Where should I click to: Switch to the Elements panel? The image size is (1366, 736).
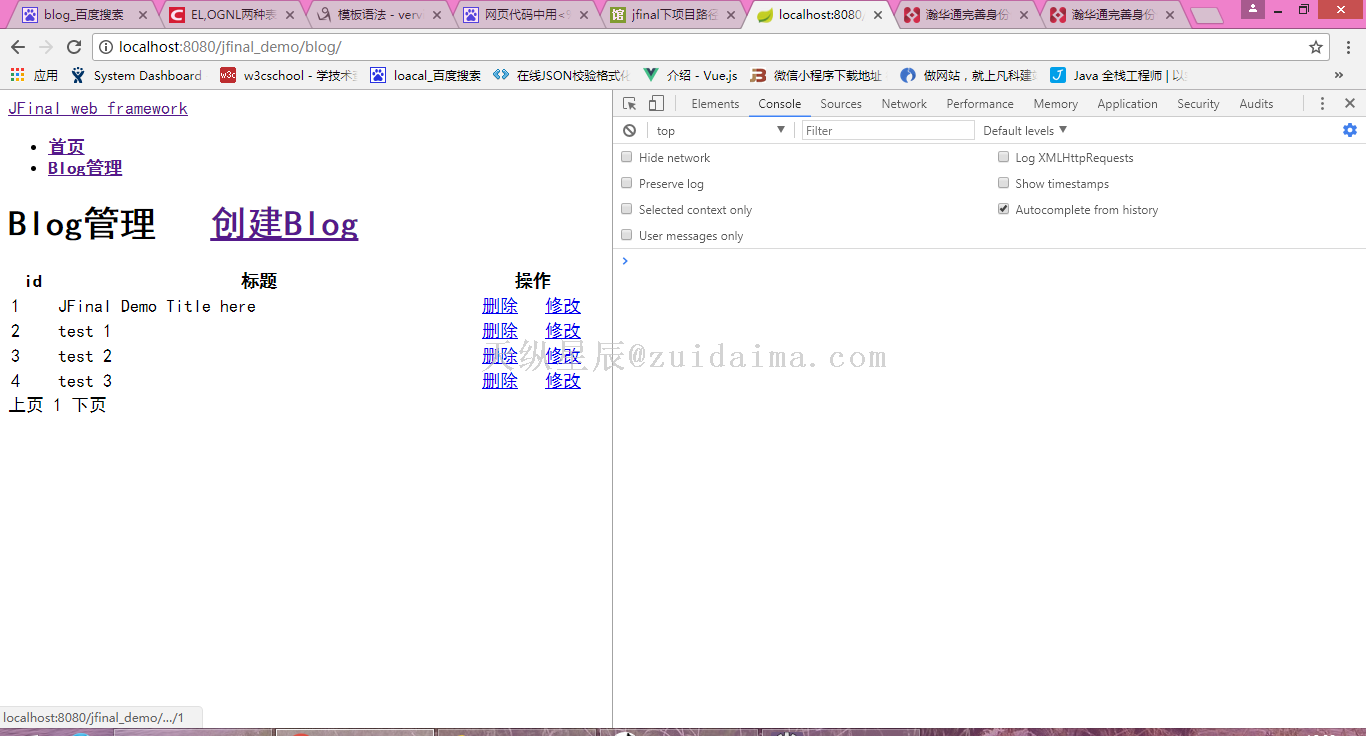(x=715, y=104)
